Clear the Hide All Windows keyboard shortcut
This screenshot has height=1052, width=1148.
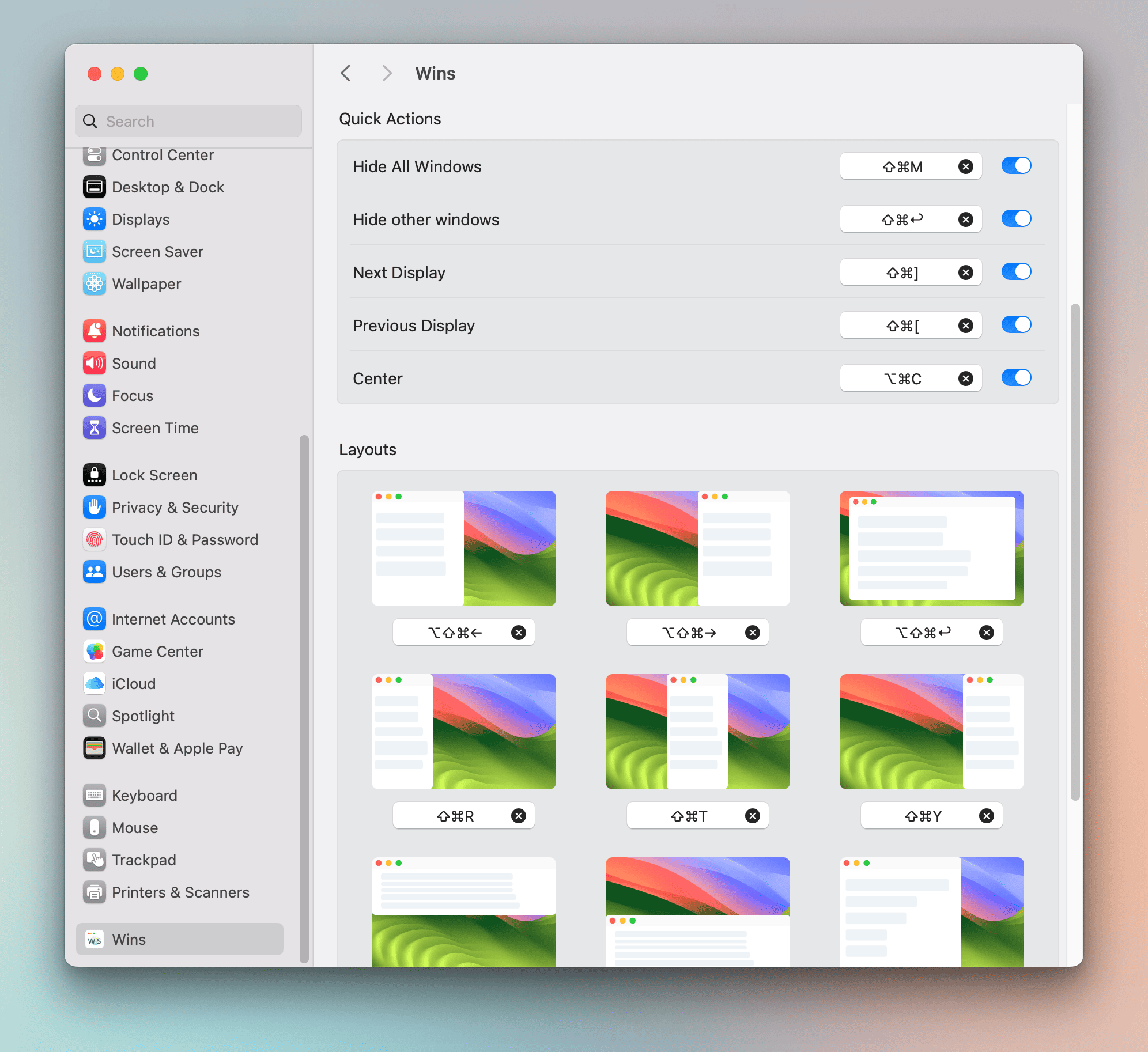pyautogui.click(x=966, y=166)
